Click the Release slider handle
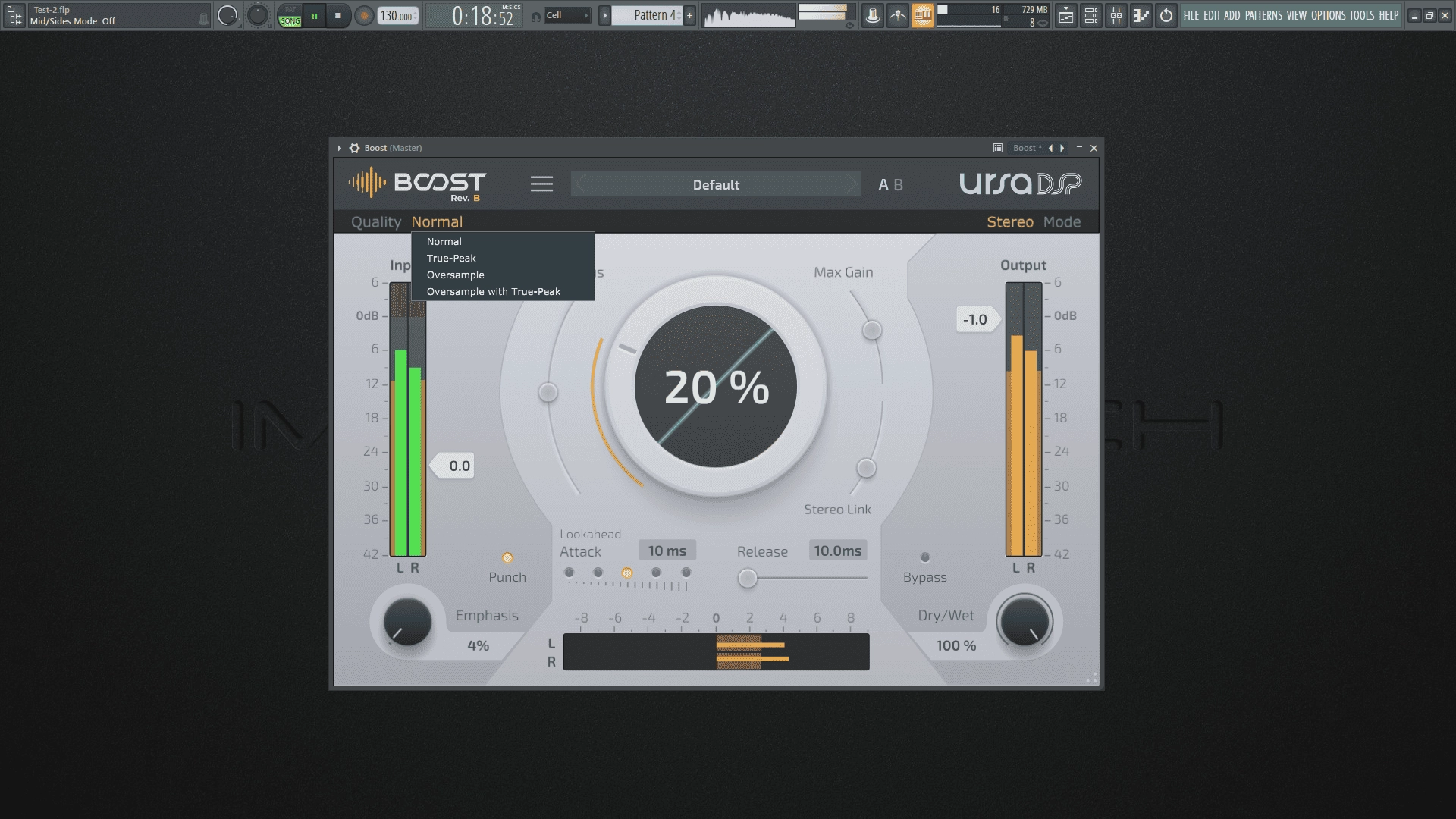The image size is (1456, 819). [748, 579]
